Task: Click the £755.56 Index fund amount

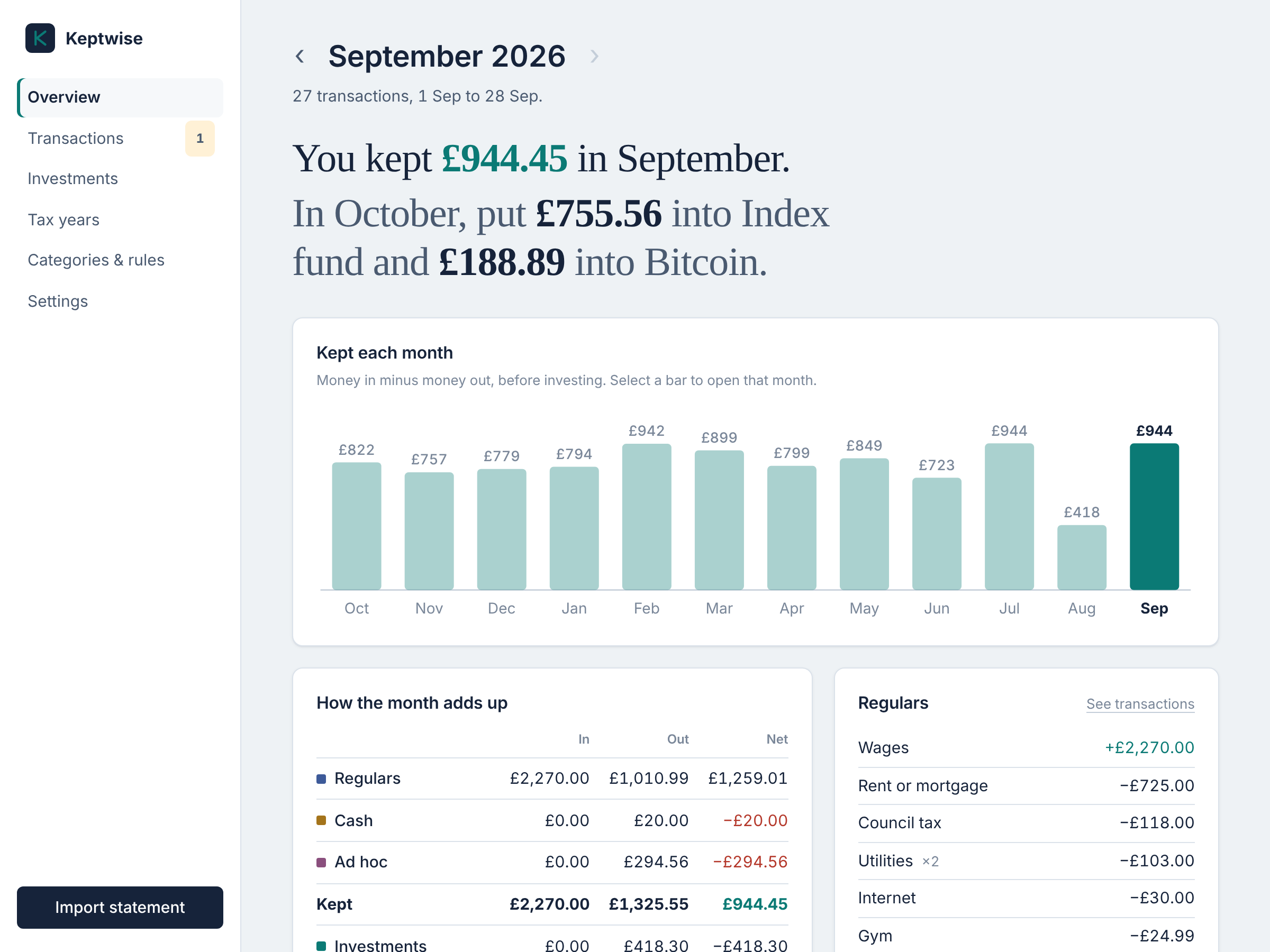Action: coord(599,214)
